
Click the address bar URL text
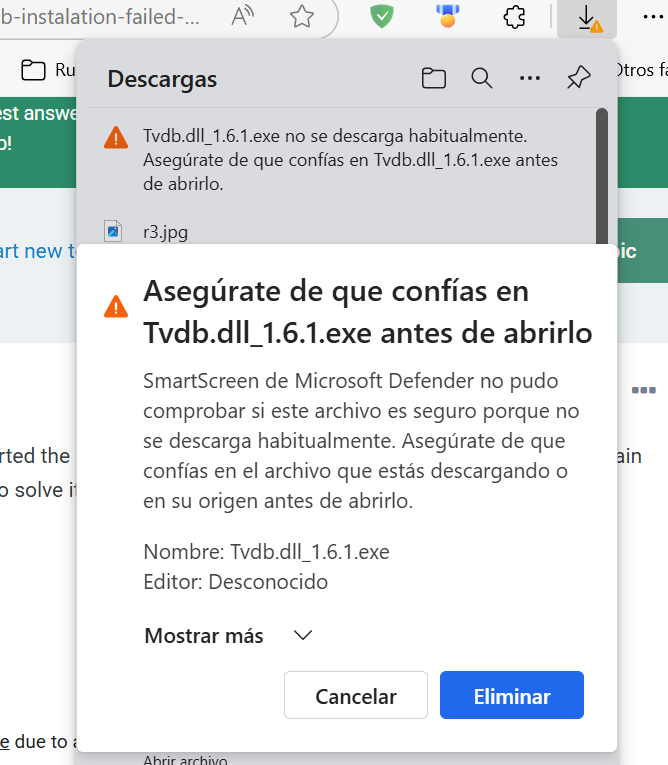pos(99,17)
